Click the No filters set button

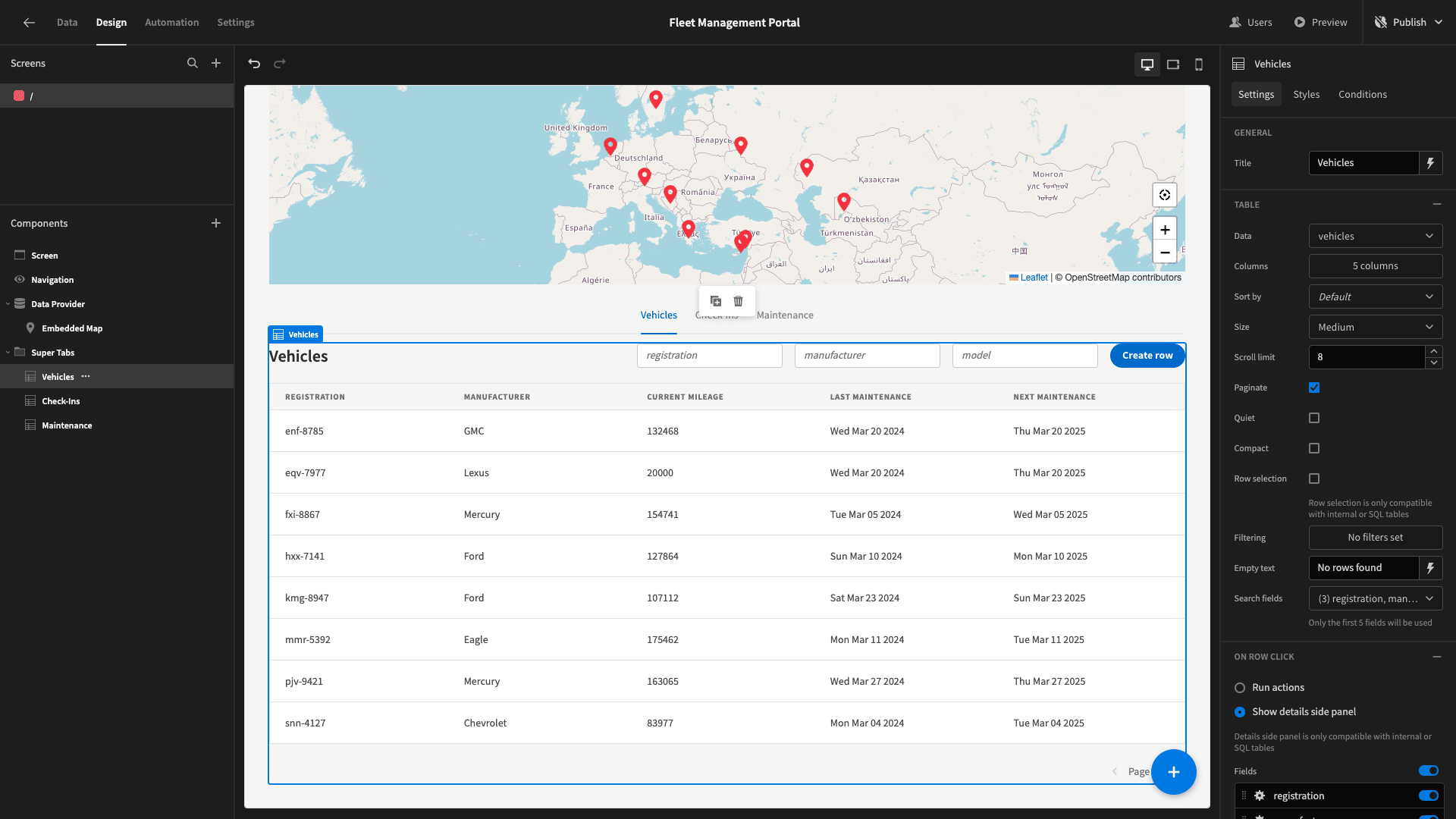[1376, 538]
